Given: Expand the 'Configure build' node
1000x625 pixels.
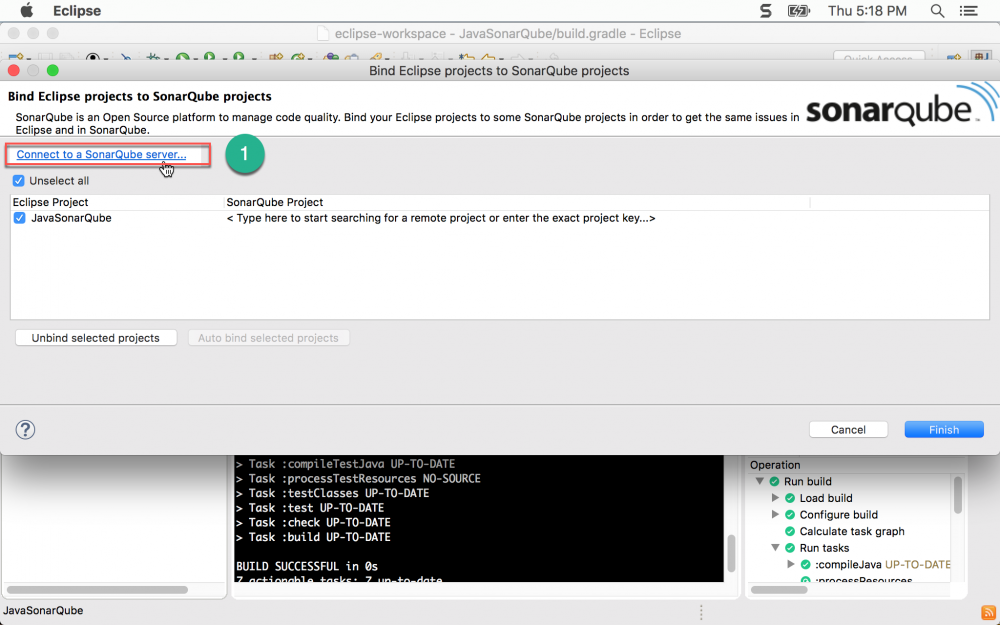Looking at the screenshot, I should [776, 514].
